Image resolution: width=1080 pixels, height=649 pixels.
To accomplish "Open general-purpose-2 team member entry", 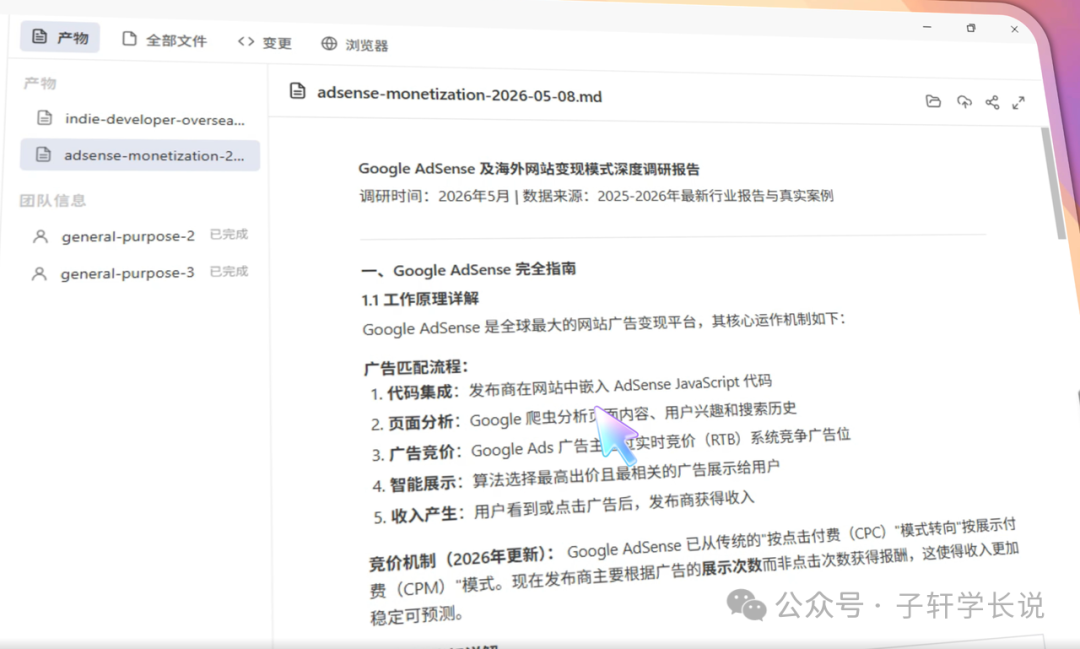I will coord(140,236).
